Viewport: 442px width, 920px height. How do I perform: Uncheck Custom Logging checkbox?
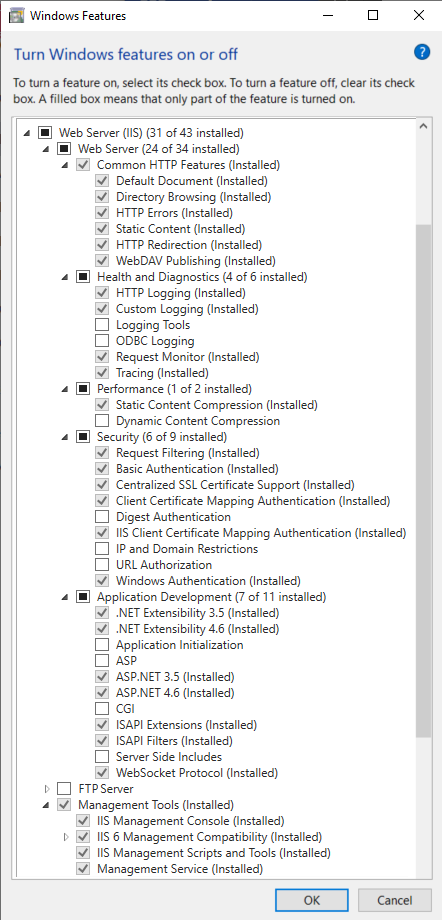point(102,309)
